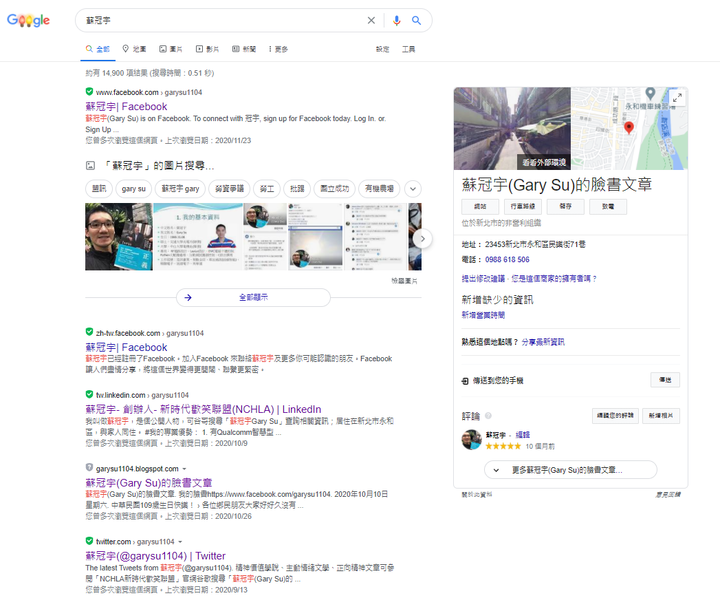
Task: Select the 勞資爭議 filter chip
Action: [x=229, y=189]
